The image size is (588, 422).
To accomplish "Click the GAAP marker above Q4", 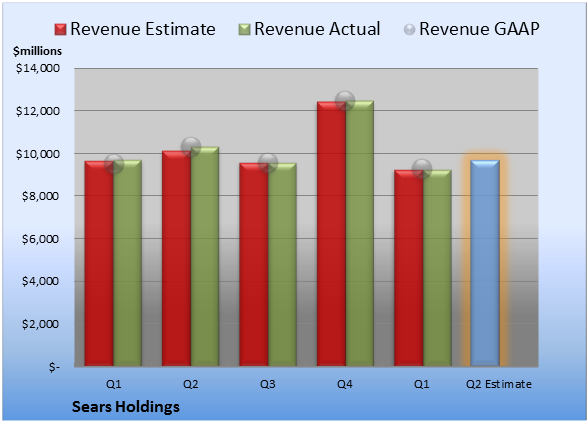I will [x=345, y=101].
